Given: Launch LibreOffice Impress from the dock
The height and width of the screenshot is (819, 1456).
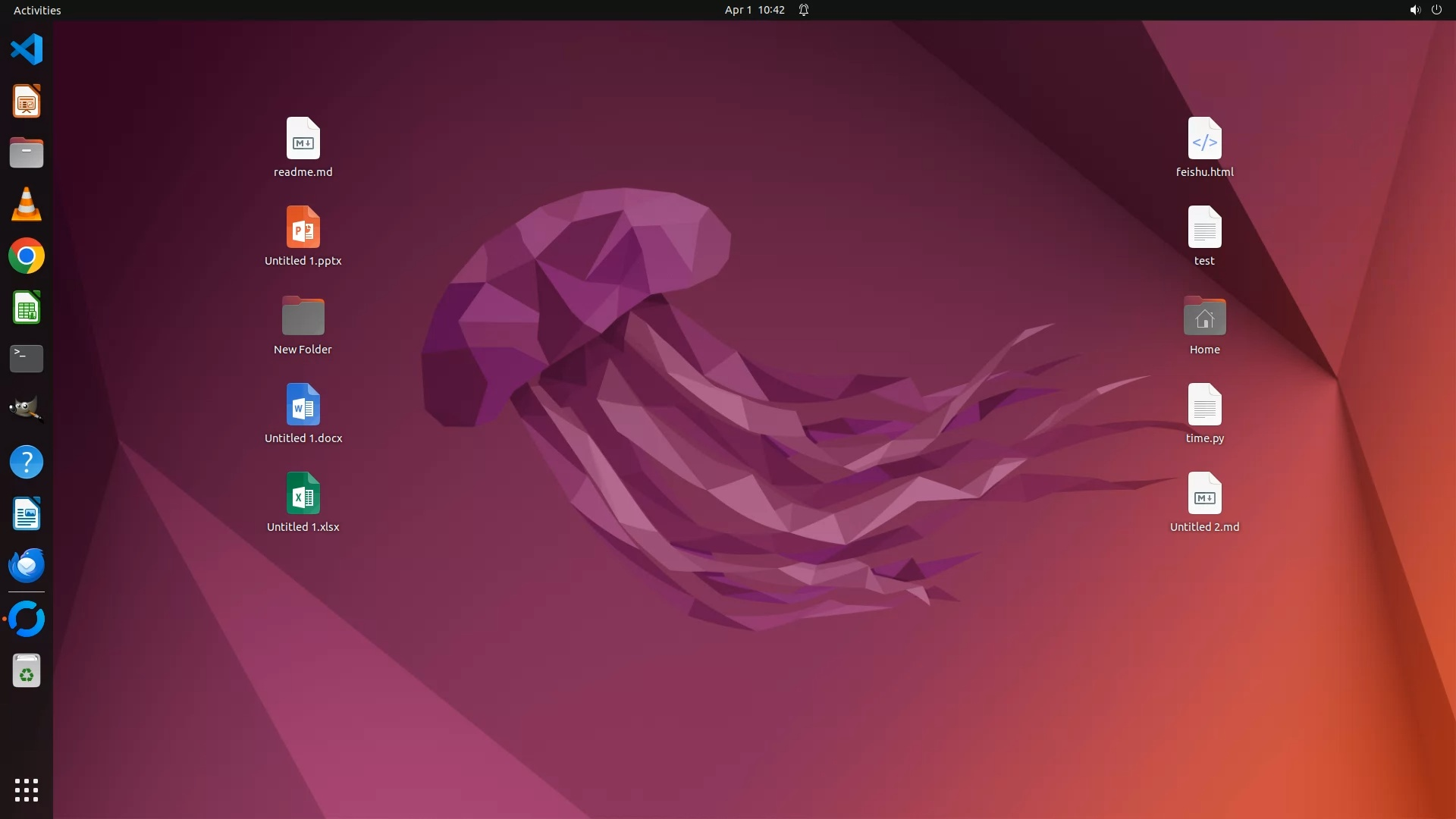Looking at the screenshot, I should 27,102.
